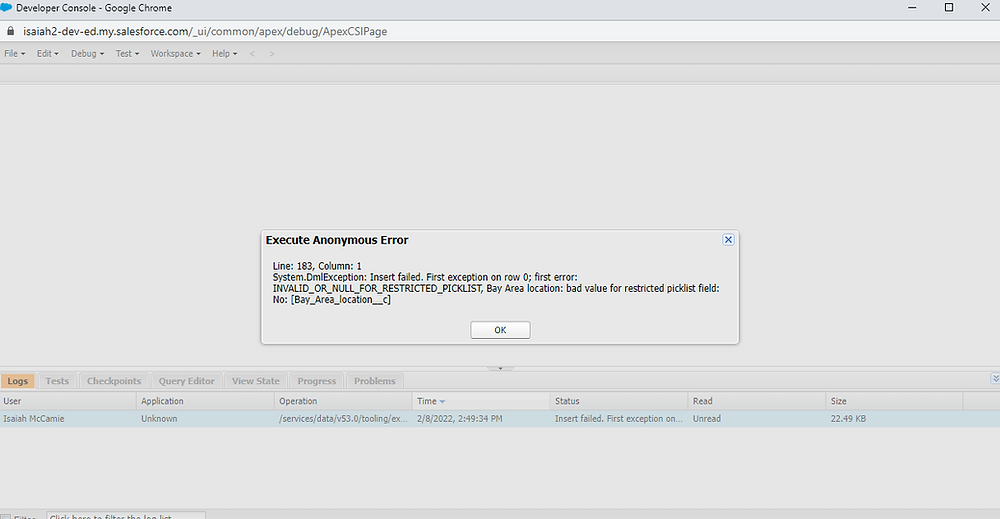The height and width of the screenshot is (519, 1000).
Task: Click the log list filter input field
Action: pos(126,516)
